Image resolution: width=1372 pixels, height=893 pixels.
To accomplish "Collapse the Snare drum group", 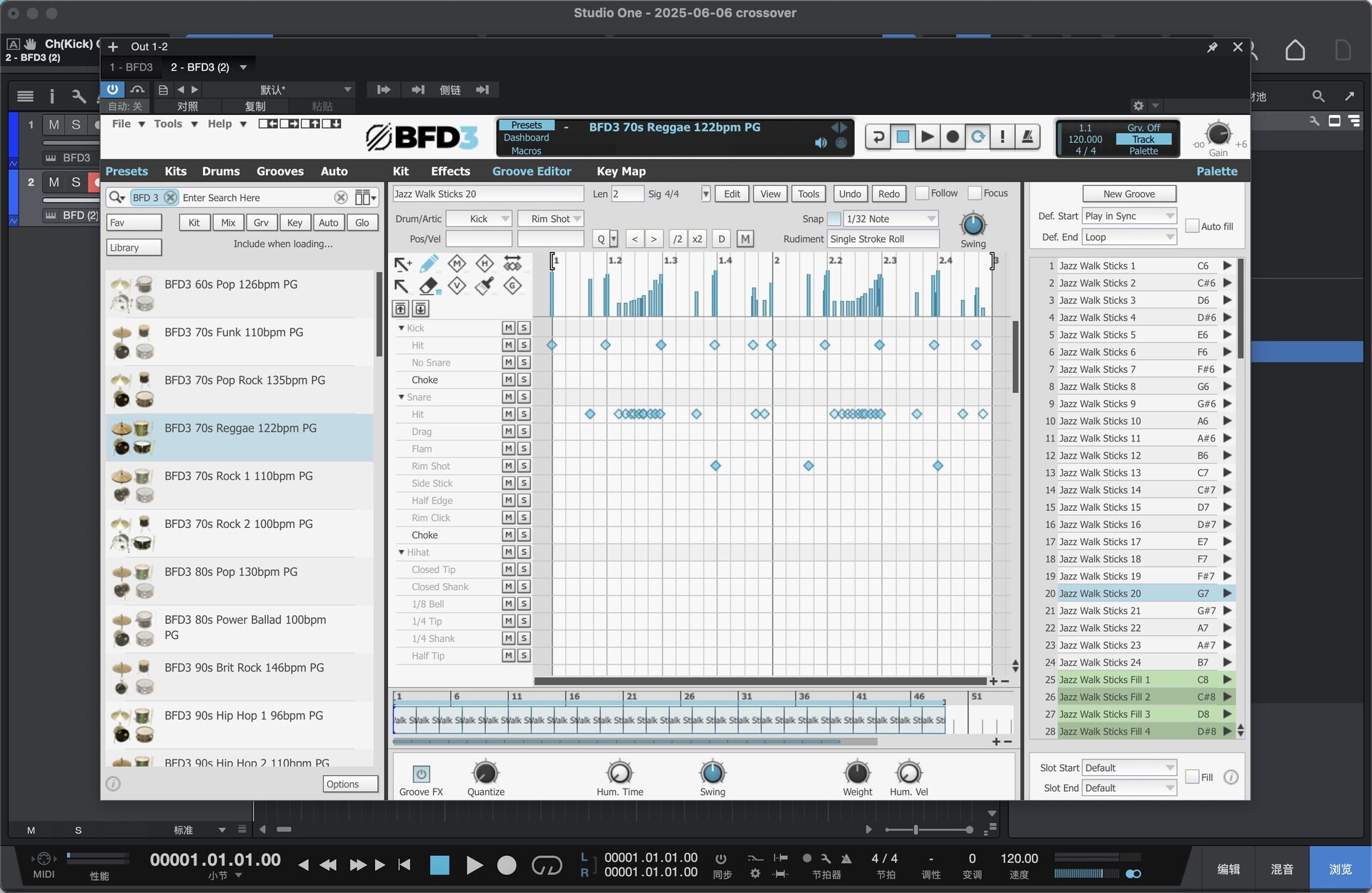I will [x=401, y=397].
